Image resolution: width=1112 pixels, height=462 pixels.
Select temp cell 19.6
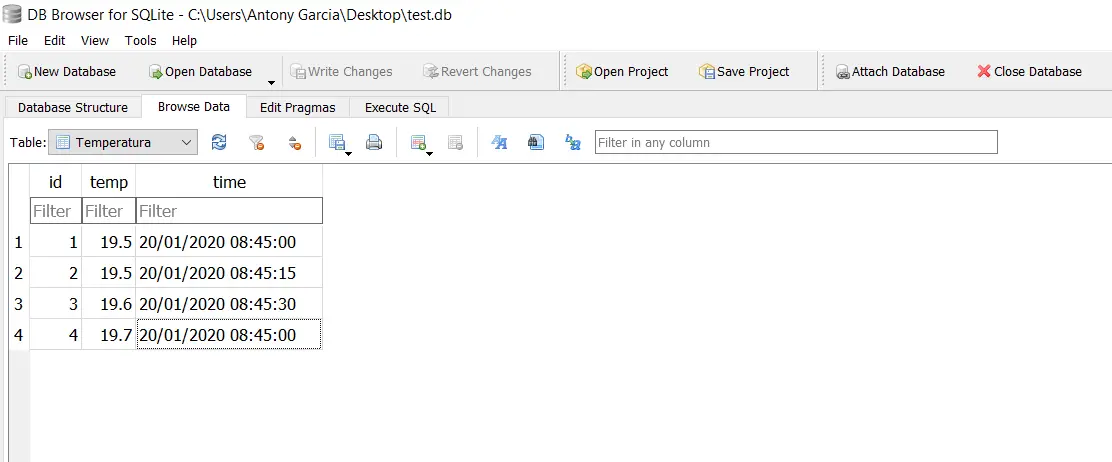point(109,304)
